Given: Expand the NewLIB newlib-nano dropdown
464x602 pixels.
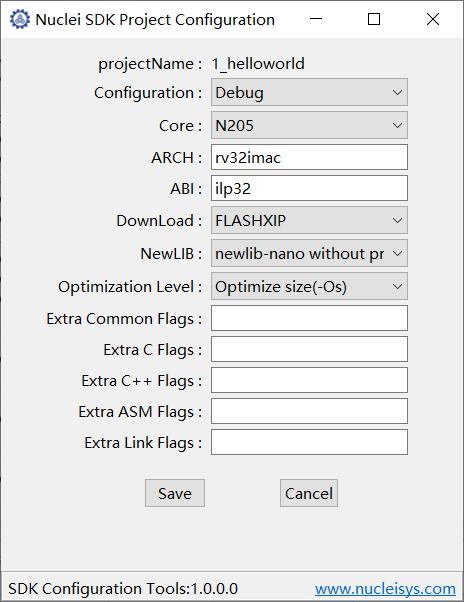Looking at the screenshot, I should coord(309,253).
